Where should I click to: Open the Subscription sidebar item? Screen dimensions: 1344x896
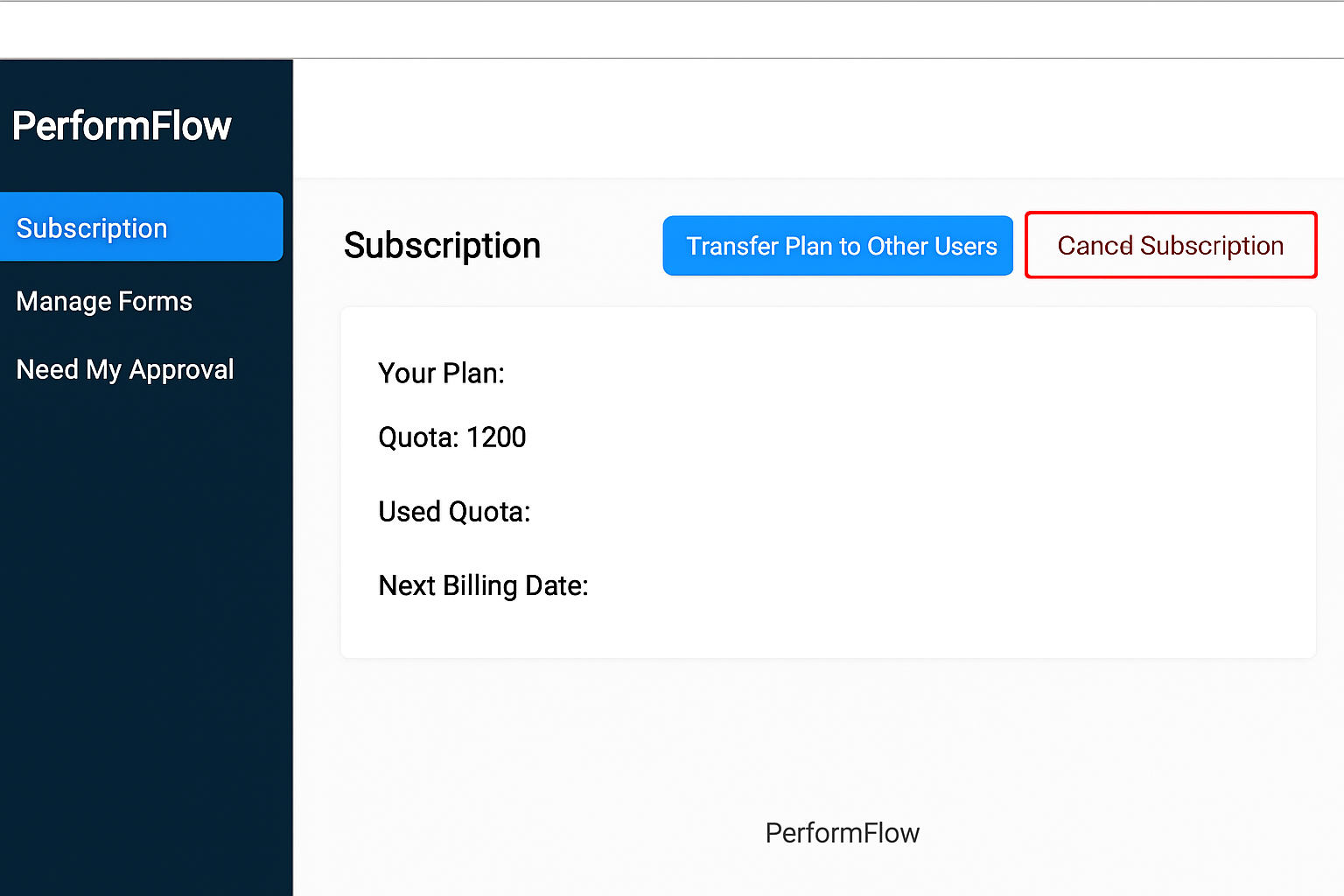[x=92, y=228]
